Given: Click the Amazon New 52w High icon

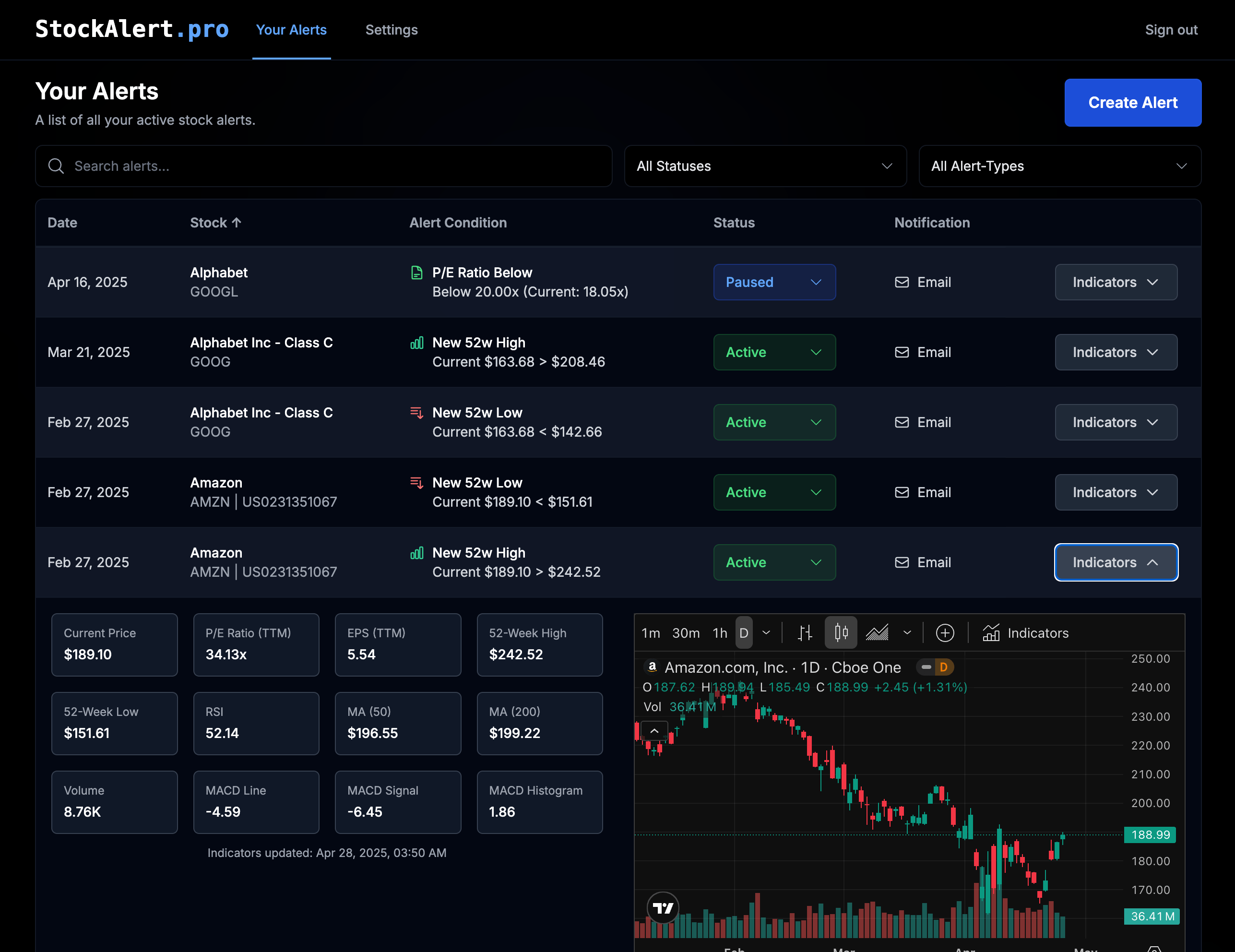Looking at the screenshot, I should click(x=417, y=553).
